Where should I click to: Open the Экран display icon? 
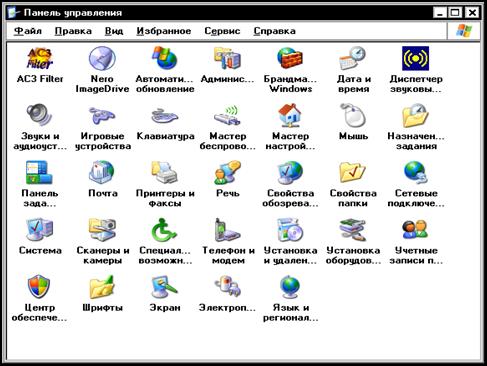point(165,287)
